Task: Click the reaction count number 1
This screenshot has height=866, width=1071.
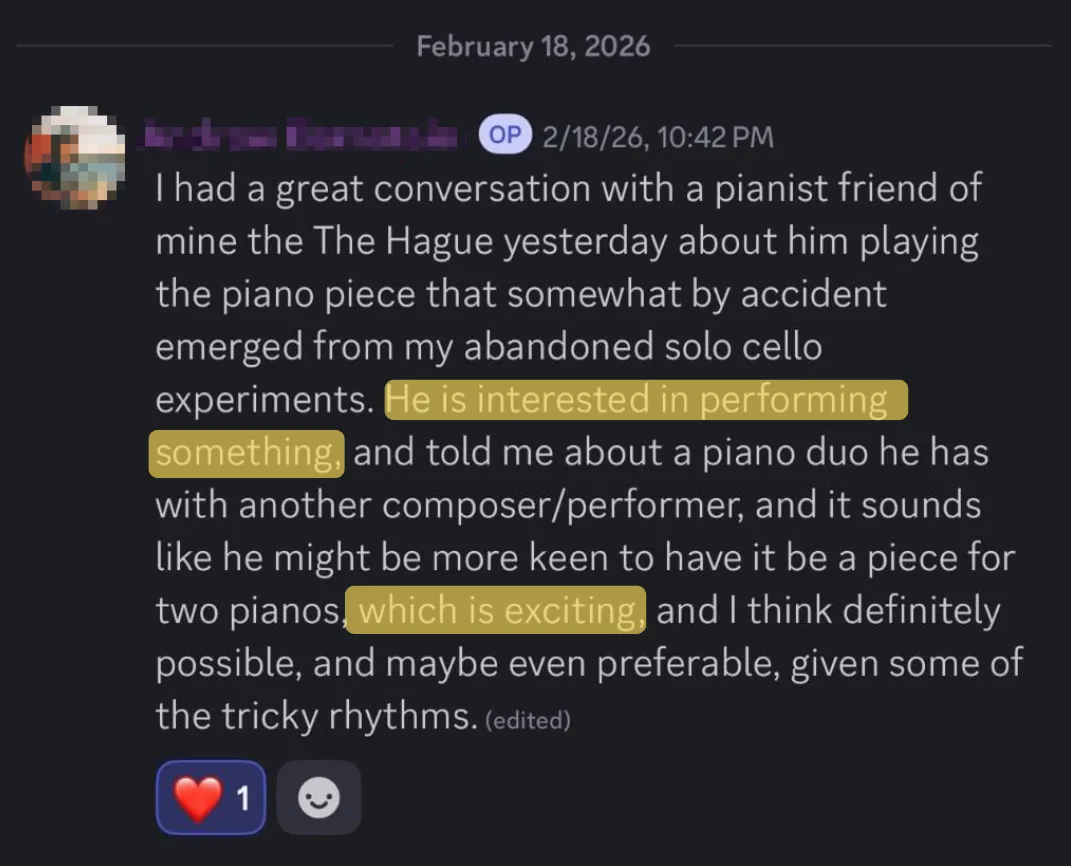Action: [x=242, y=798]
